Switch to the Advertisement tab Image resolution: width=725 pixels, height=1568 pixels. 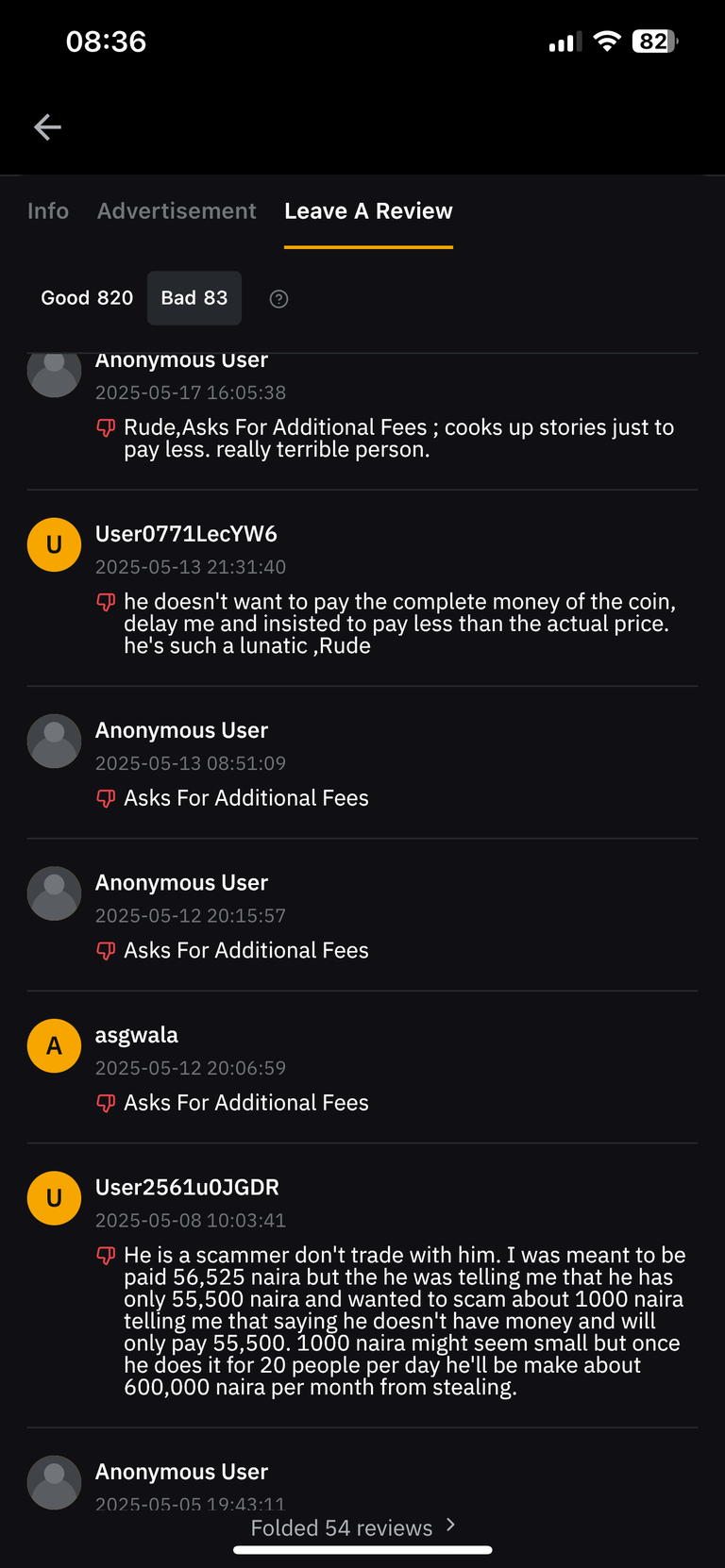pos(177,211)
